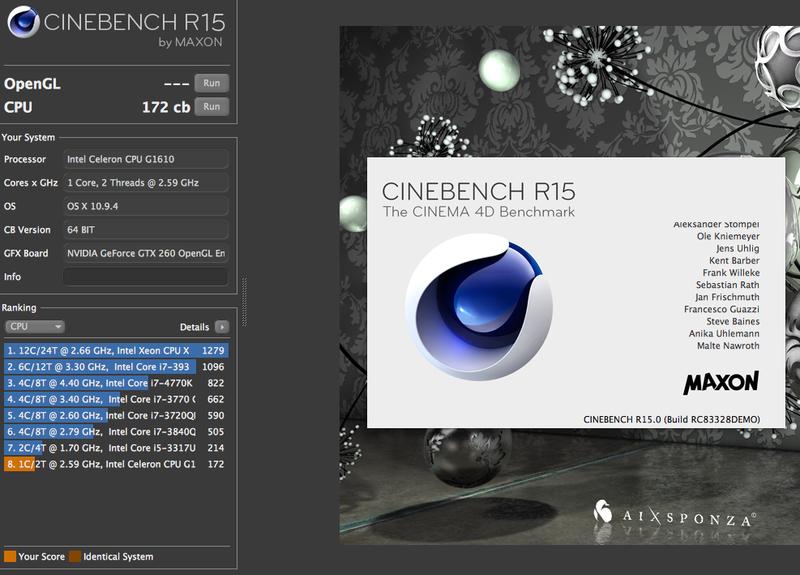The image size is (800, 575).
Task: Click the Identical System legend swatch
Action: 75,556
